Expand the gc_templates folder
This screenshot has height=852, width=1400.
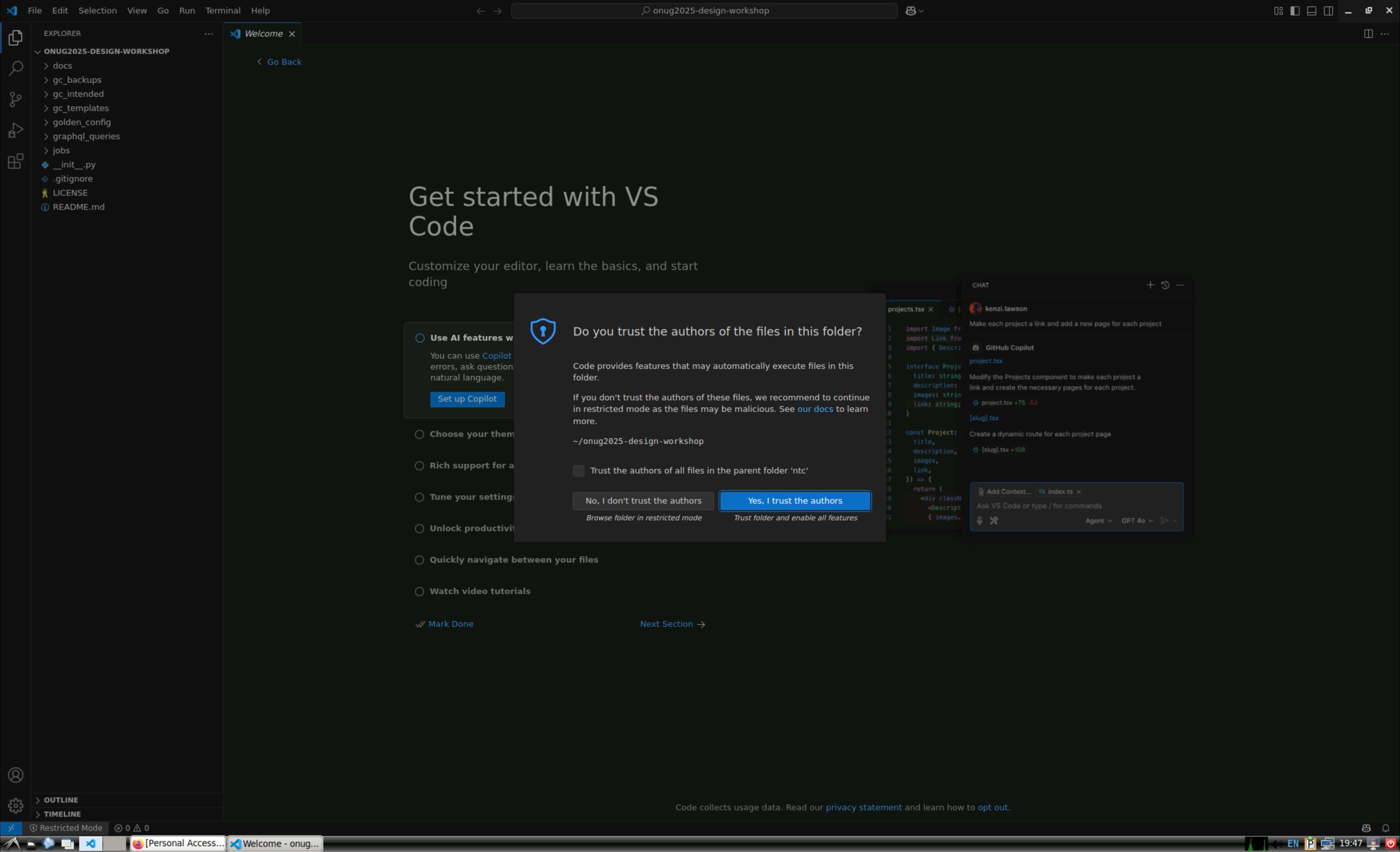[x=80, y=108]
